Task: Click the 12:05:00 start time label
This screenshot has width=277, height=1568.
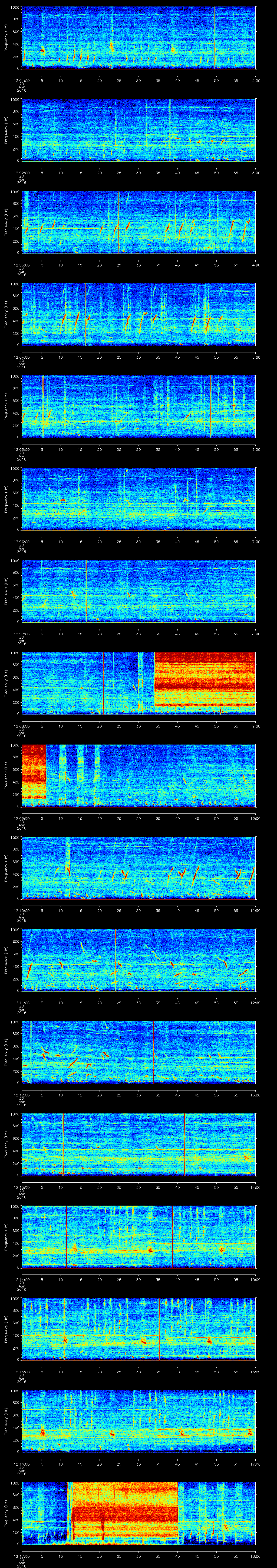Action: coord(21,449)
